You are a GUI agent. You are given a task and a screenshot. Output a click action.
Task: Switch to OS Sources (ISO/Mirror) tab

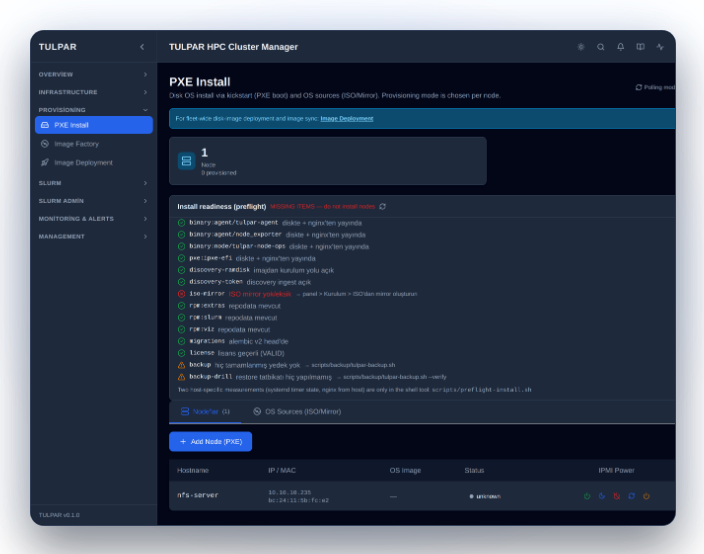click(297, 412)
